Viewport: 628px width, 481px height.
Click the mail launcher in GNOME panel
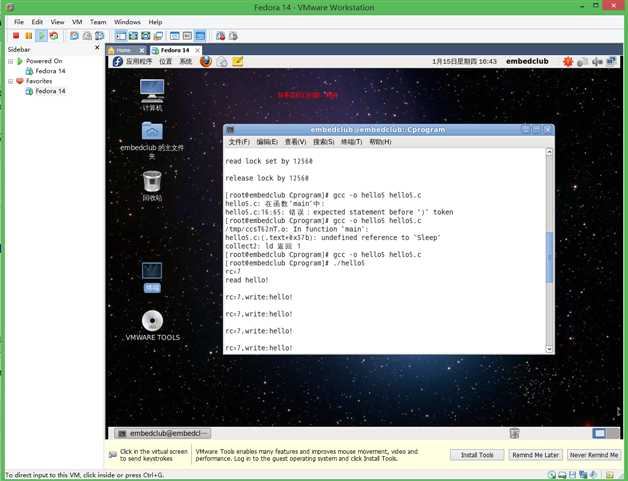point(222,62)
